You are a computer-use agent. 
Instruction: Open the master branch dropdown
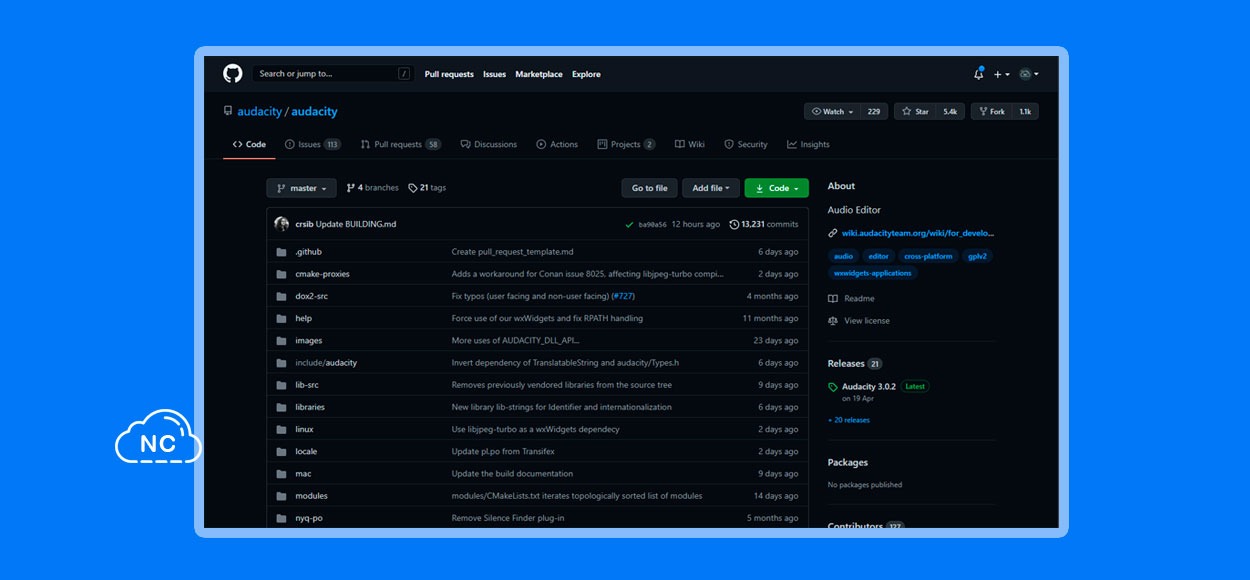[x=301, y=188]
